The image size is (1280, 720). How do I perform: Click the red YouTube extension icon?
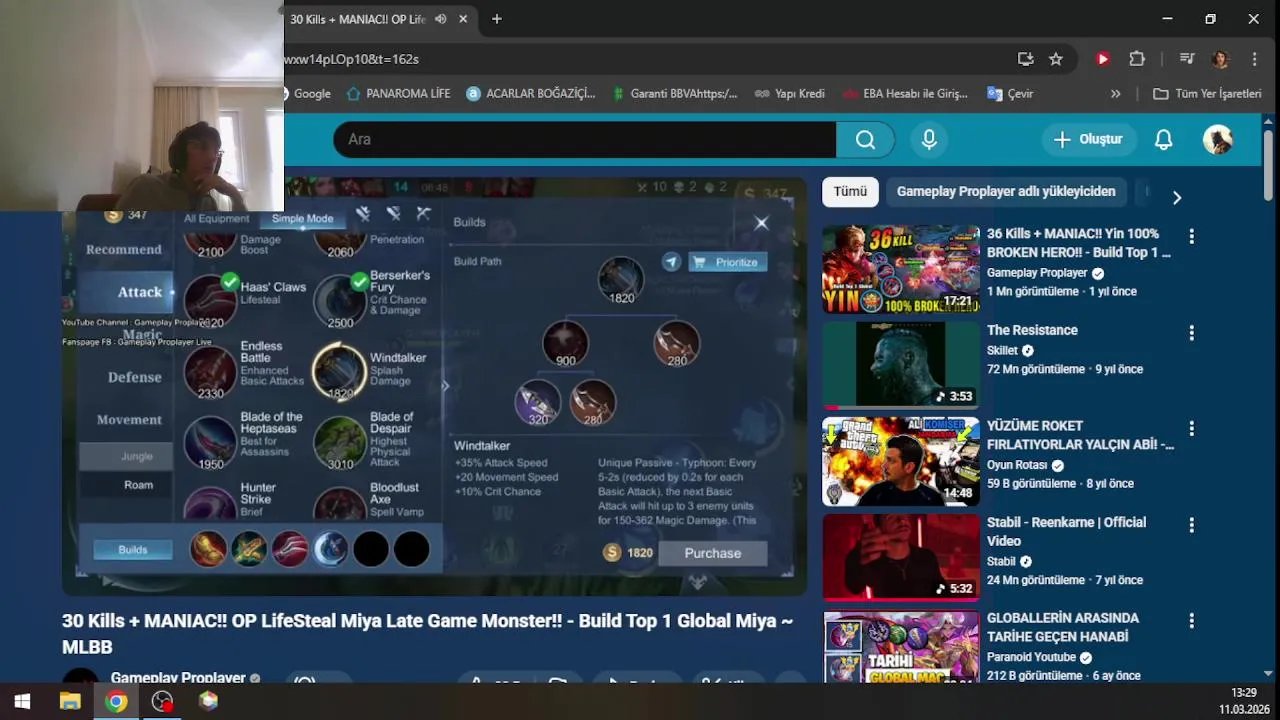tap(1103, 59)
